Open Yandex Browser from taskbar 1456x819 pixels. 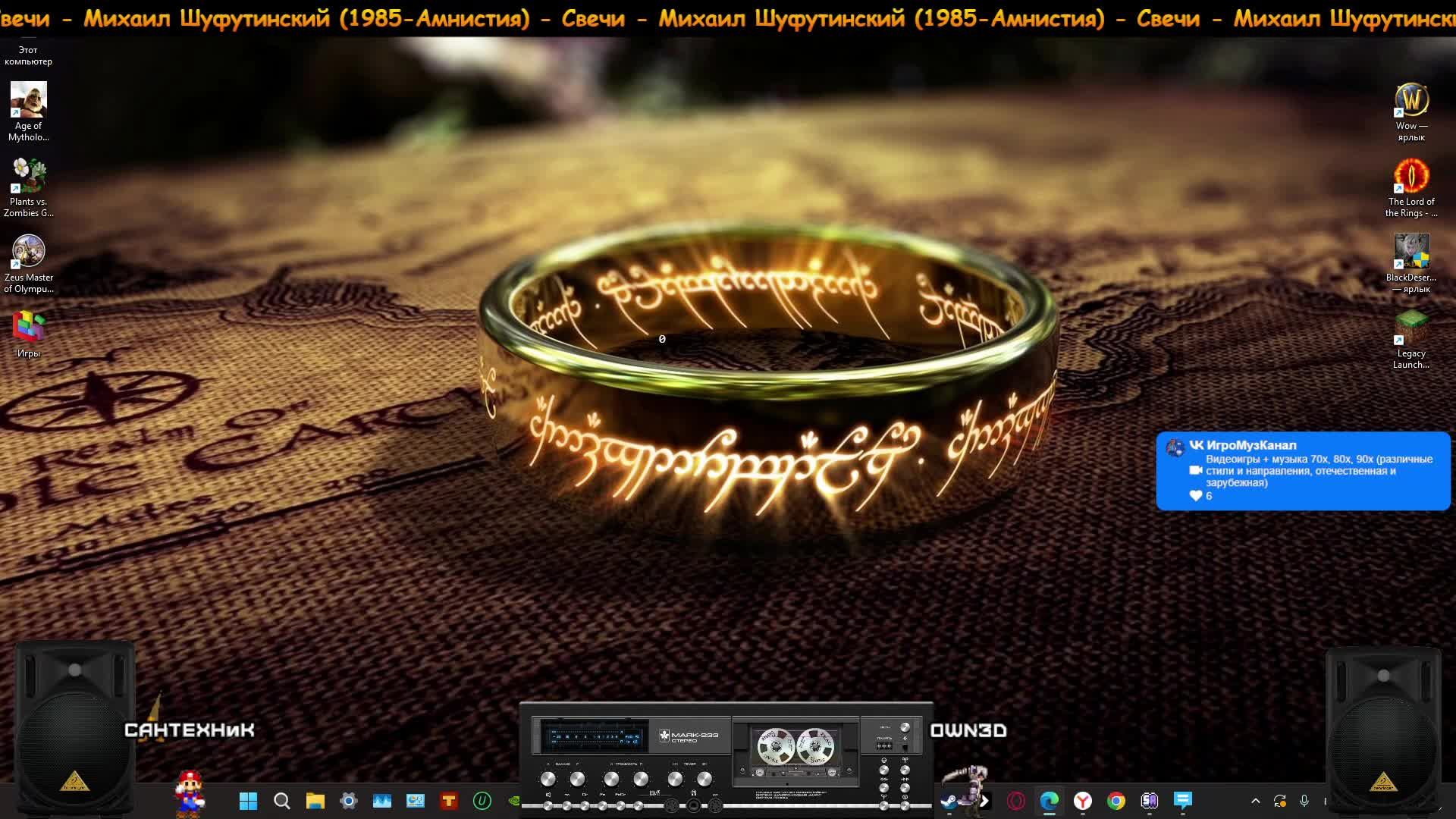pyautogui.click(x=1082, y=801)
